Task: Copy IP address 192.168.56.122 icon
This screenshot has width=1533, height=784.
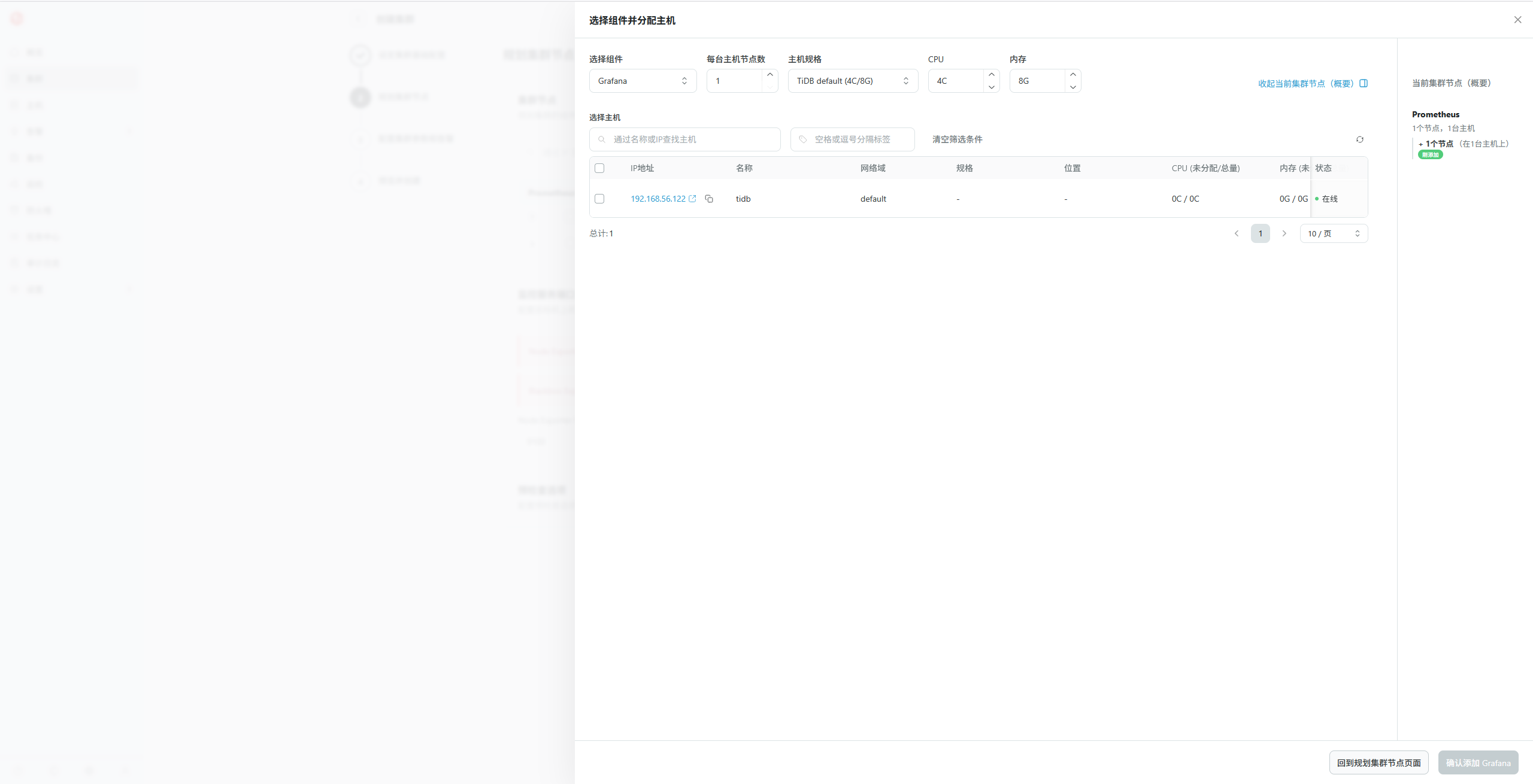Action: coord(709,199)
